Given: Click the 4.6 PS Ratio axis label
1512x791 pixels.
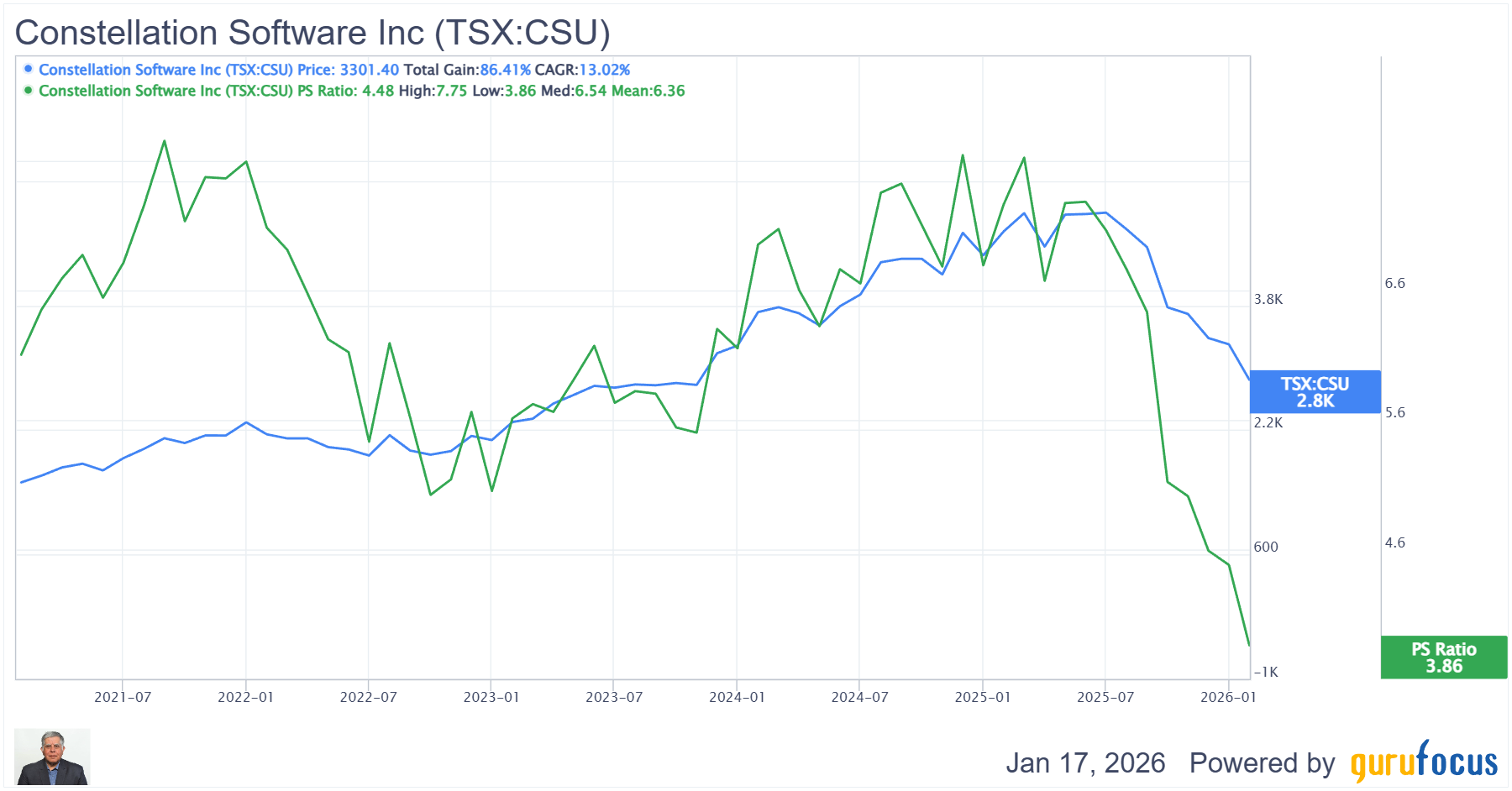Looking at the screenshot, I should click(1394, 543).
